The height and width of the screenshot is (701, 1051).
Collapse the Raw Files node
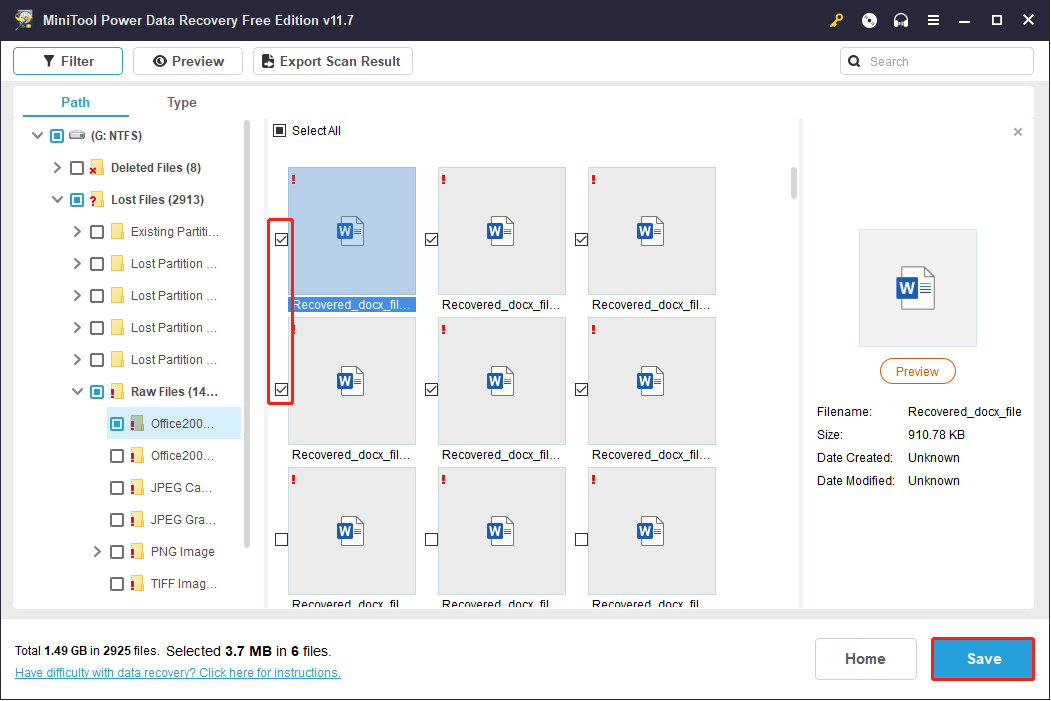click(77, 391)
